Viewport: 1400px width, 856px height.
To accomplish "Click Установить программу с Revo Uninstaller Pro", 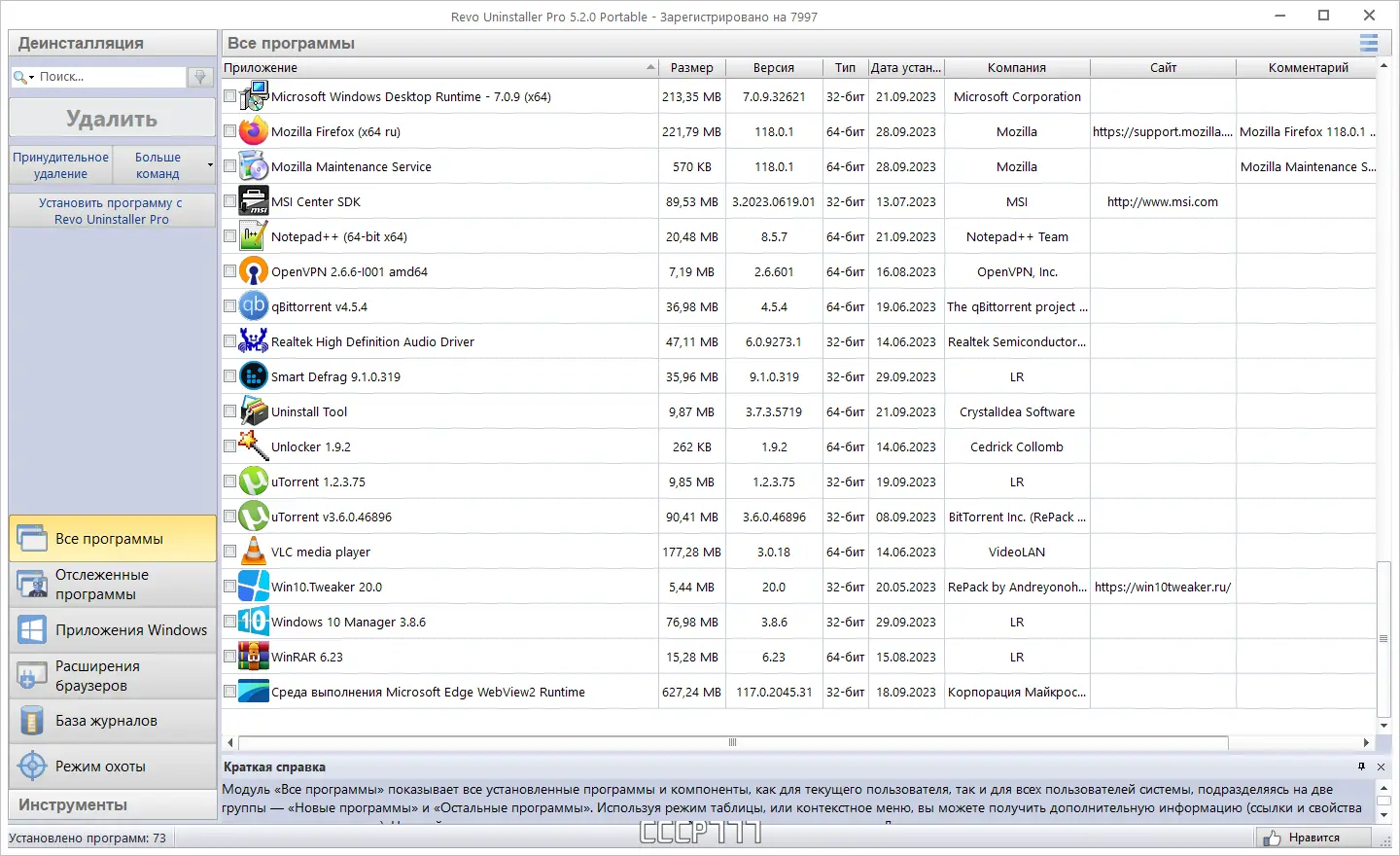I will tap(113, 211).
